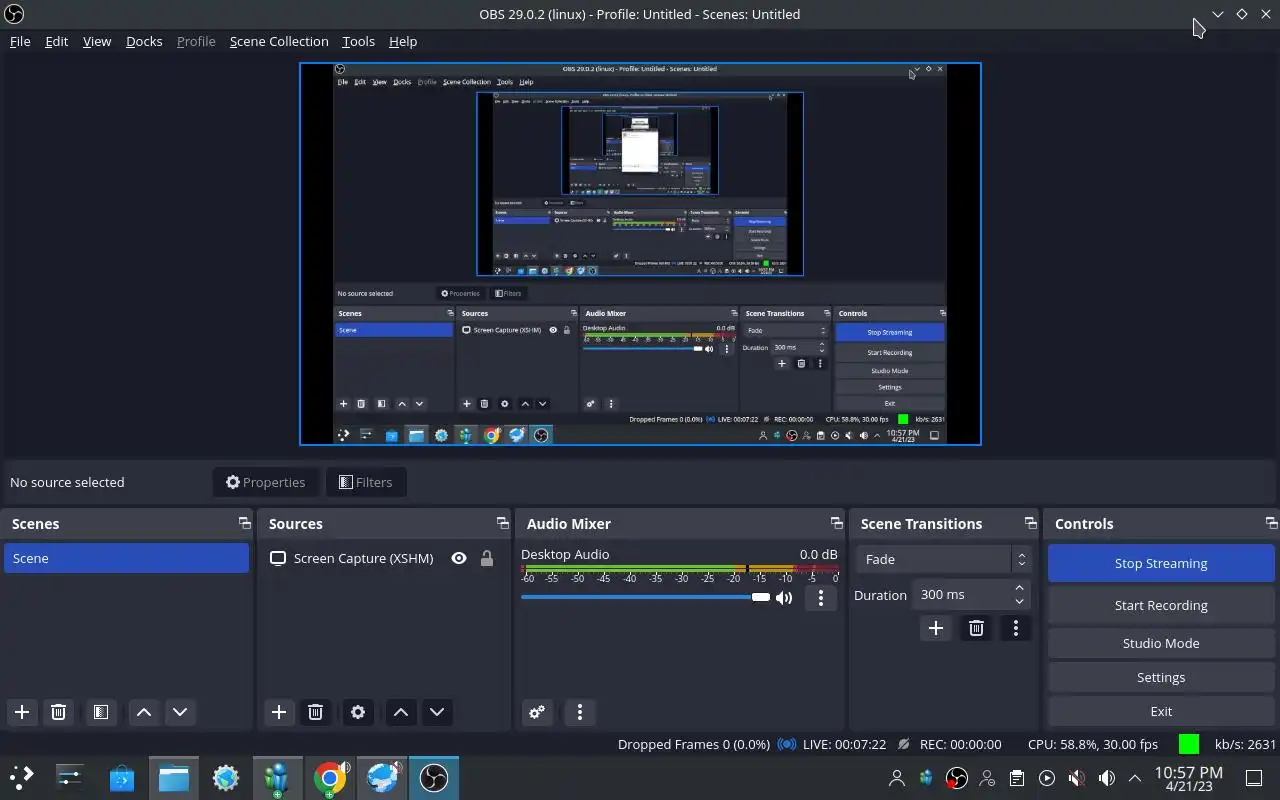The height and width of the screenshot is (800, 1280).
Task: Click the green stream status square
Action: pyautogui.click(x=1189, y=744)
